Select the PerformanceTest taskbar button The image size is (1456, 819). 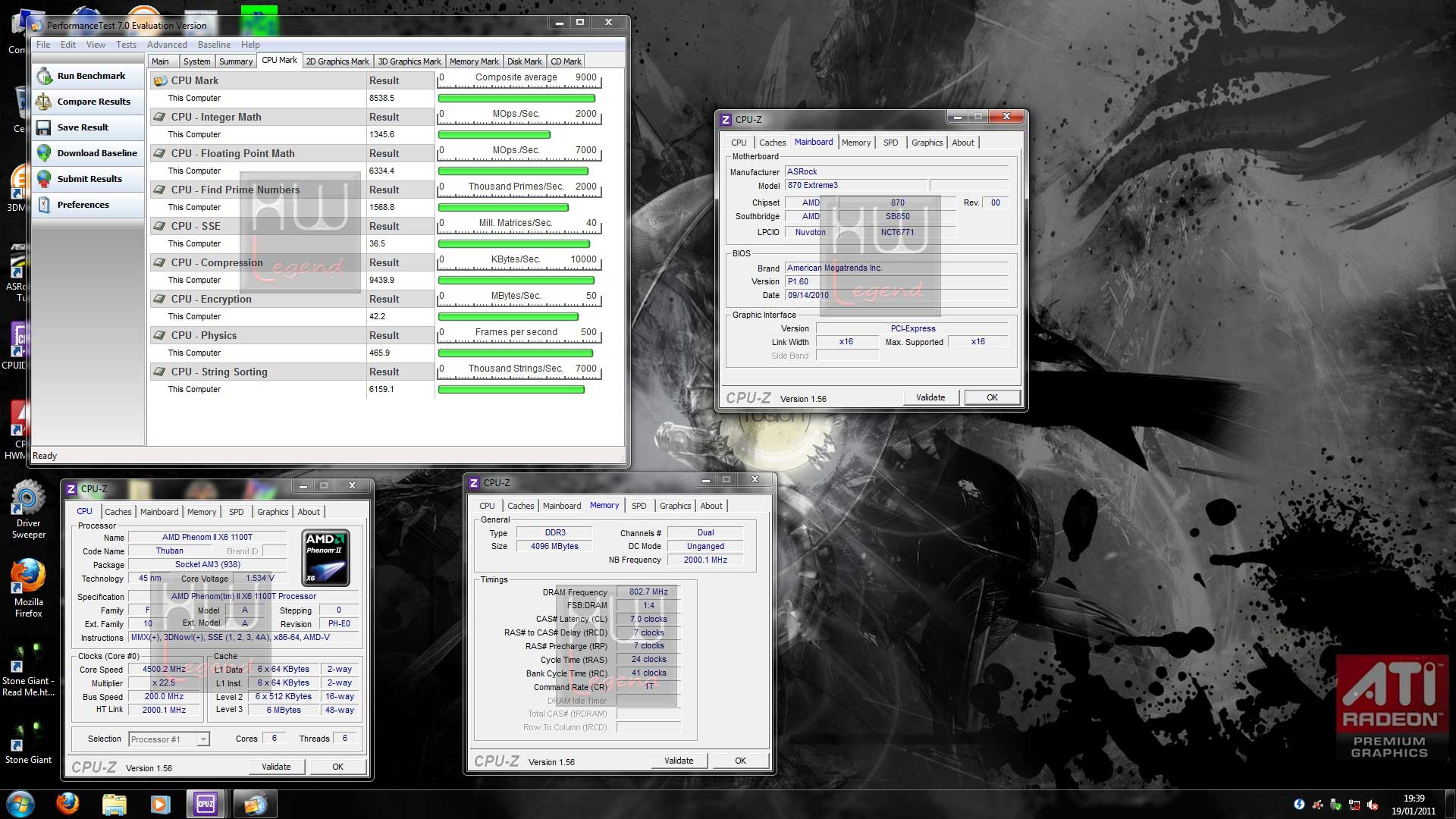point(255,804)
